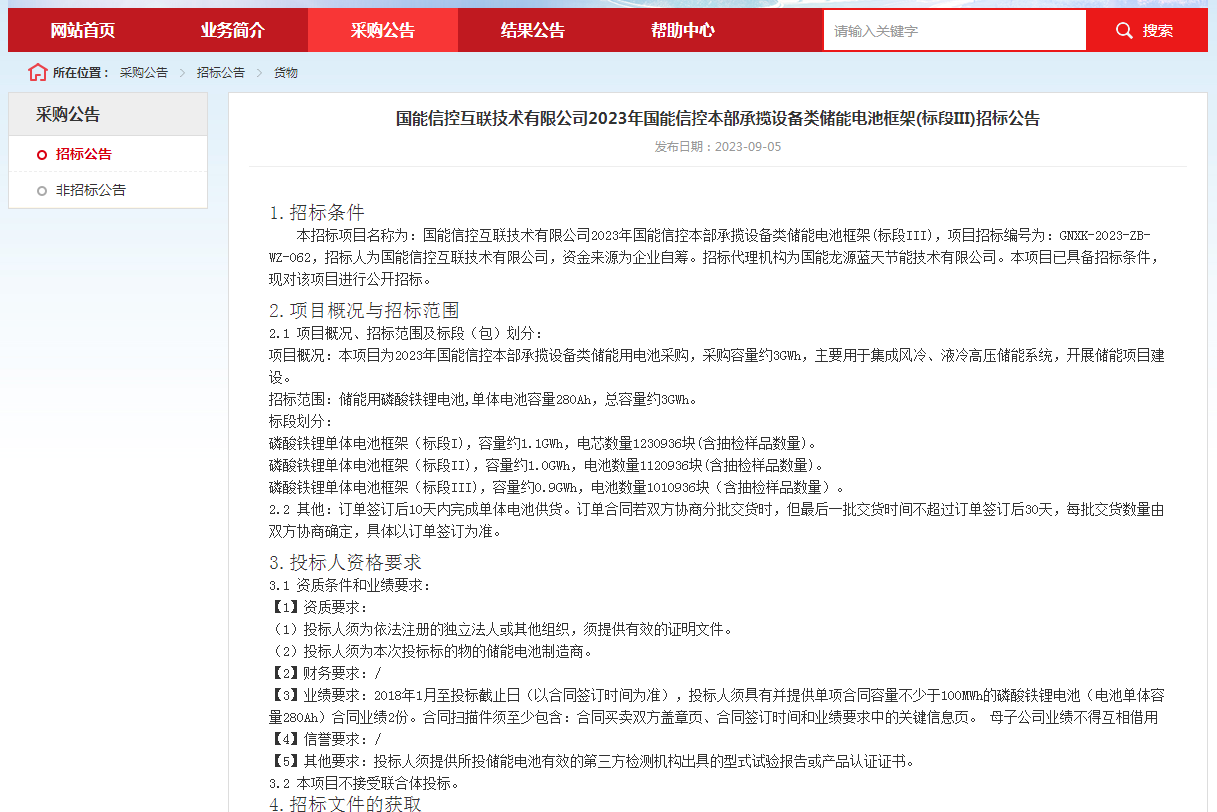Screen dimensions: 1217x812
Task: Click the 请输入关键字 search input field
Action: [x=954, y=29]
